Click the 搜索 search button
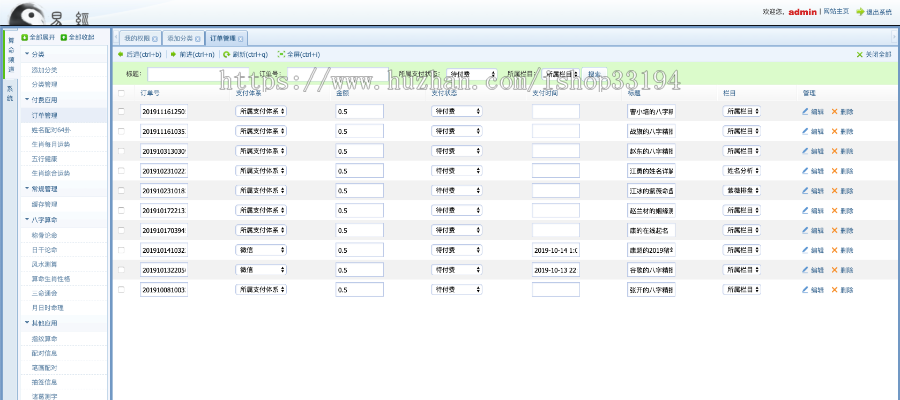 pos(594,74)
